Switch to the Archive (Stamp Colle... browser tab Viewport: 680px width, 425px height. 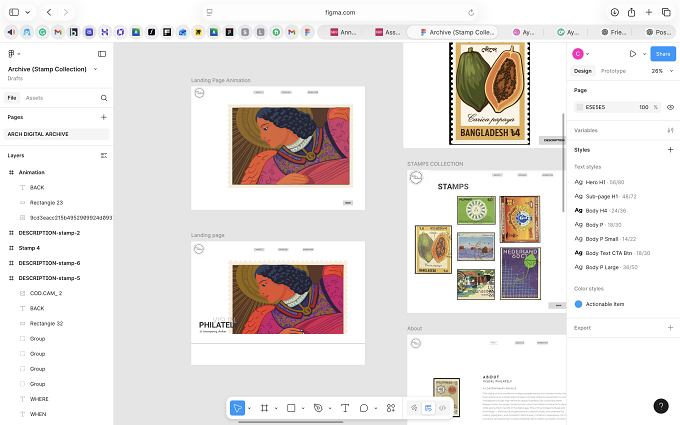click(x=453, y=32)
